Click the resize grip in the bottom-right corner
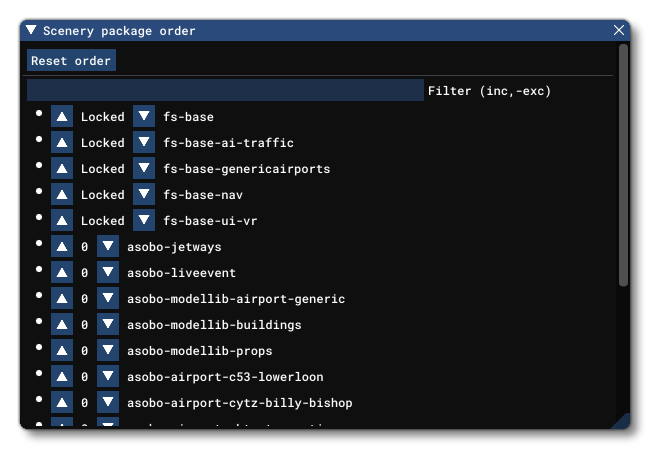650x449 pixels. [x=621, y=422]
